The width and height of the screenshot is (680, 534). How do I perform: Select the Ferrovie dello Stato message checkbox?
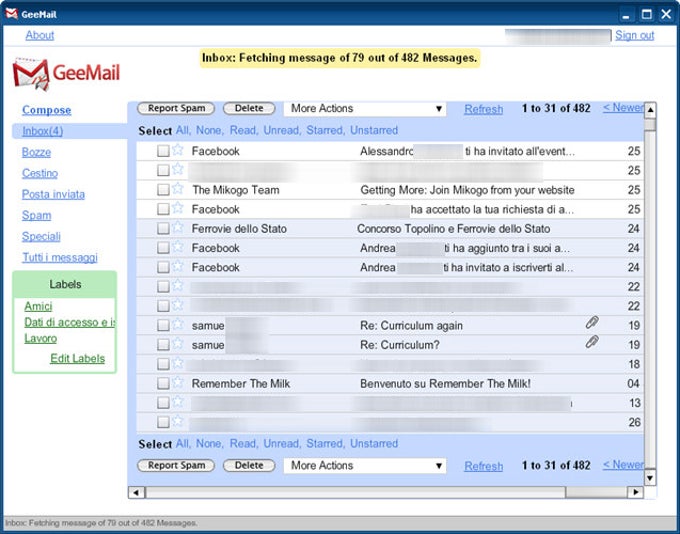click(163, 228)
